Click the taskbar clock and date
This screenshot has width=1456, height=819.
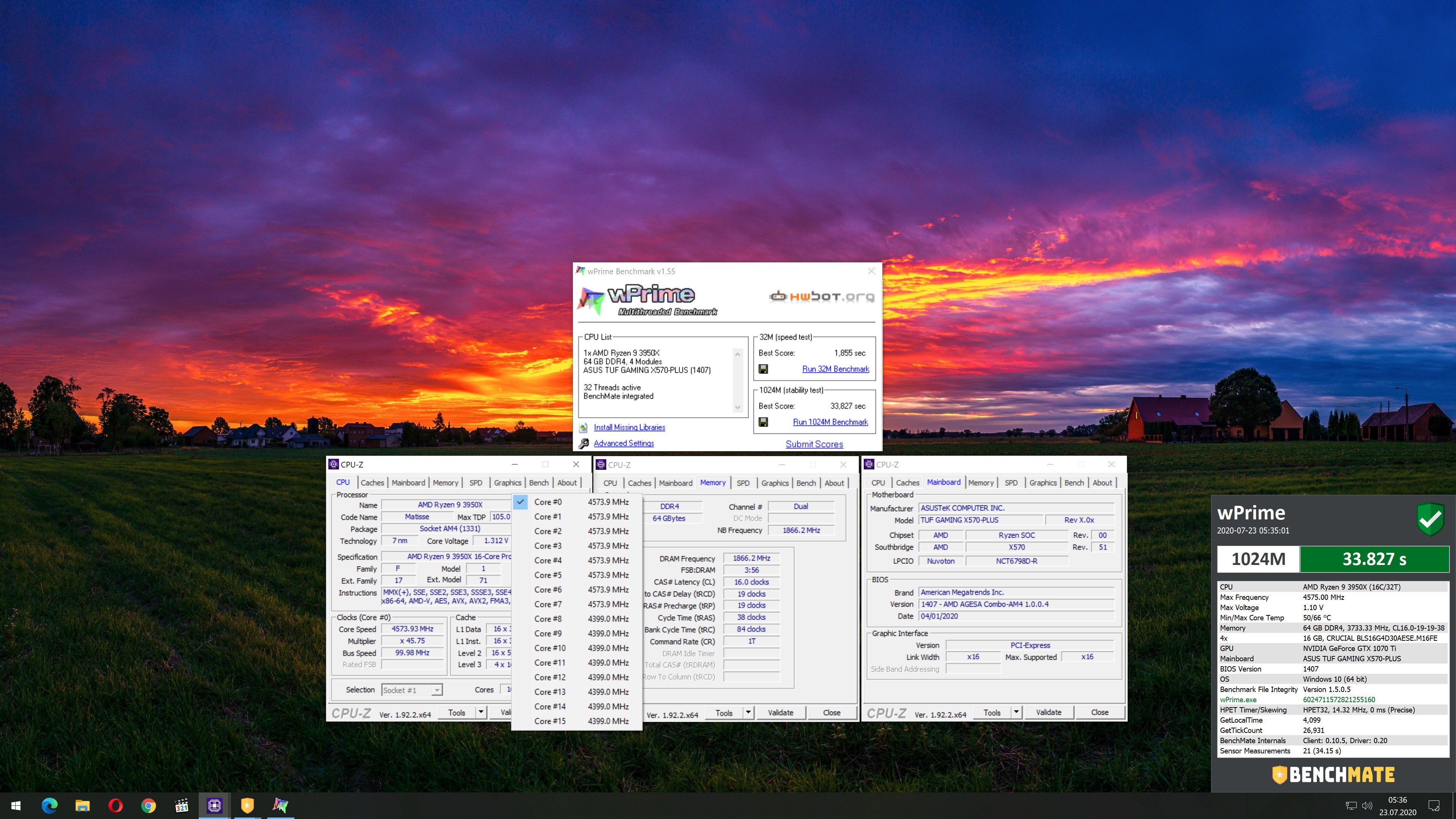point(1397,805)
